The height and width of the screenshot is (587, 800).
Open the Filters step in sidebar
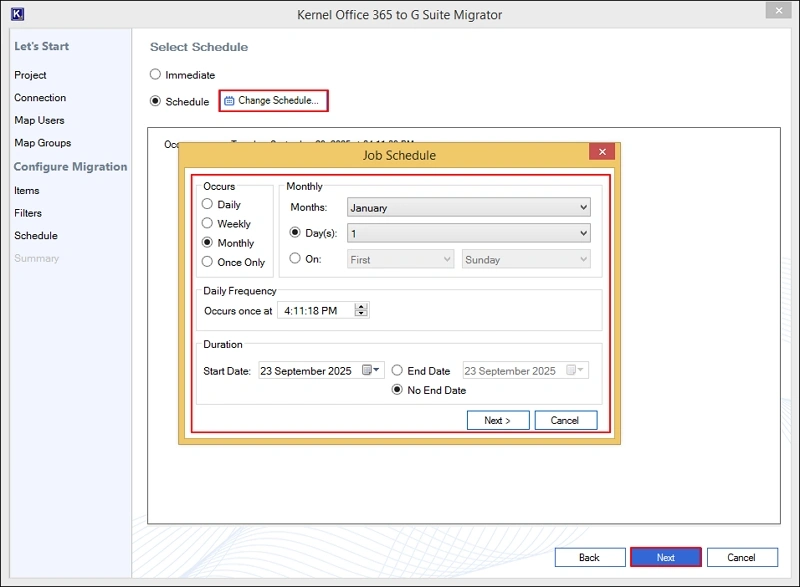(x=28, y=213)
